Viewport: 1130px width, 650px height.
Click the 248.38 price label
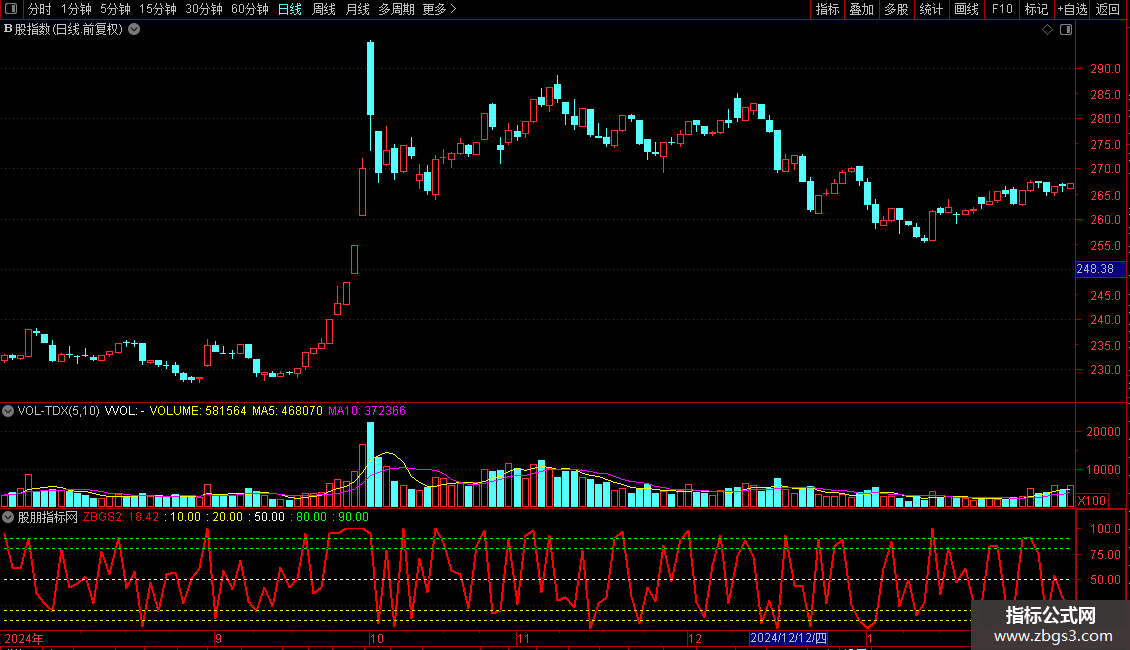coord(1100,269)
